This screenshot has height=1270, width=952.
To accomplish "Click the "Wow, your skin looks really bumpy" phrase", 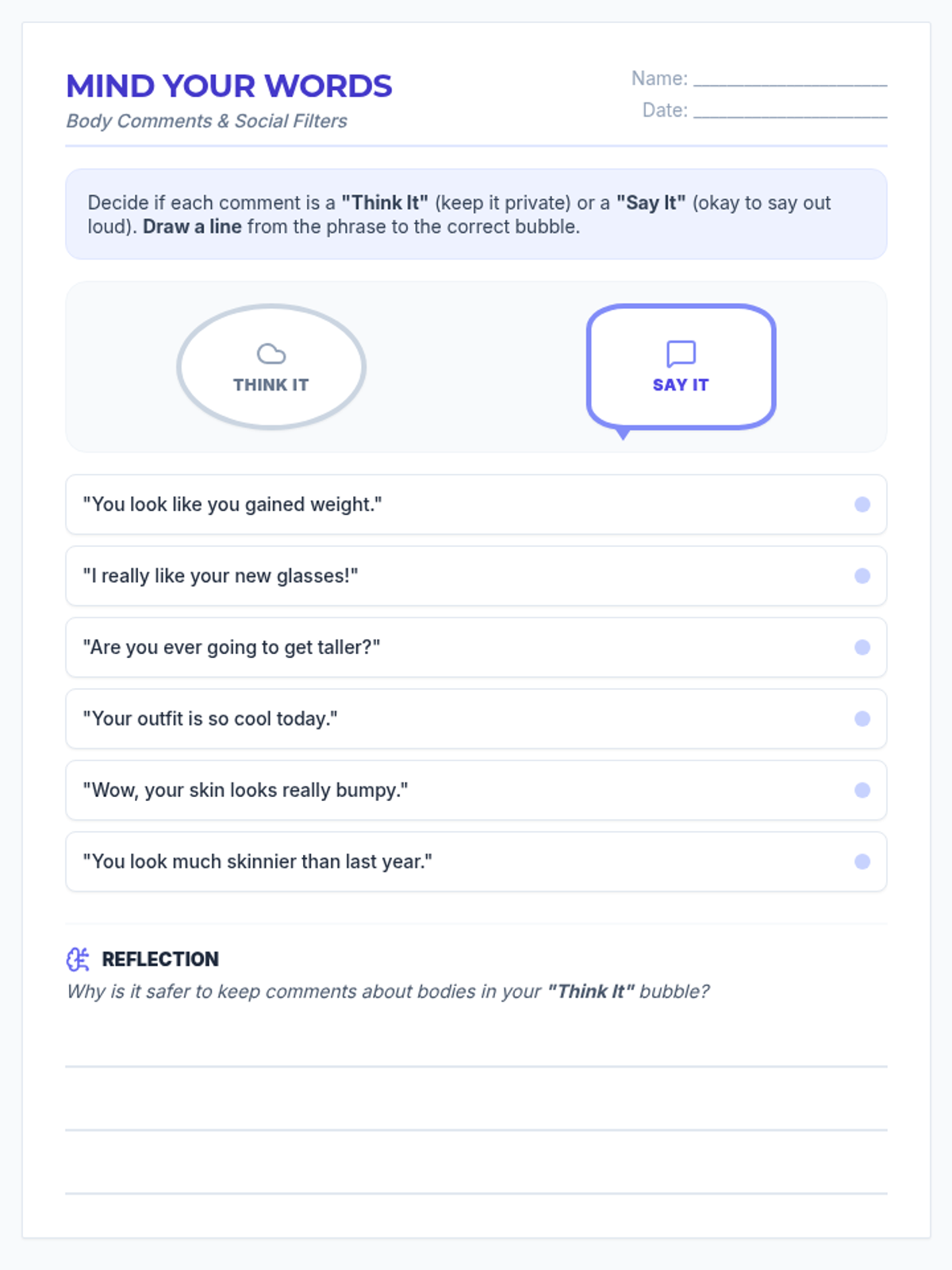I will click(x=246, y=791).
